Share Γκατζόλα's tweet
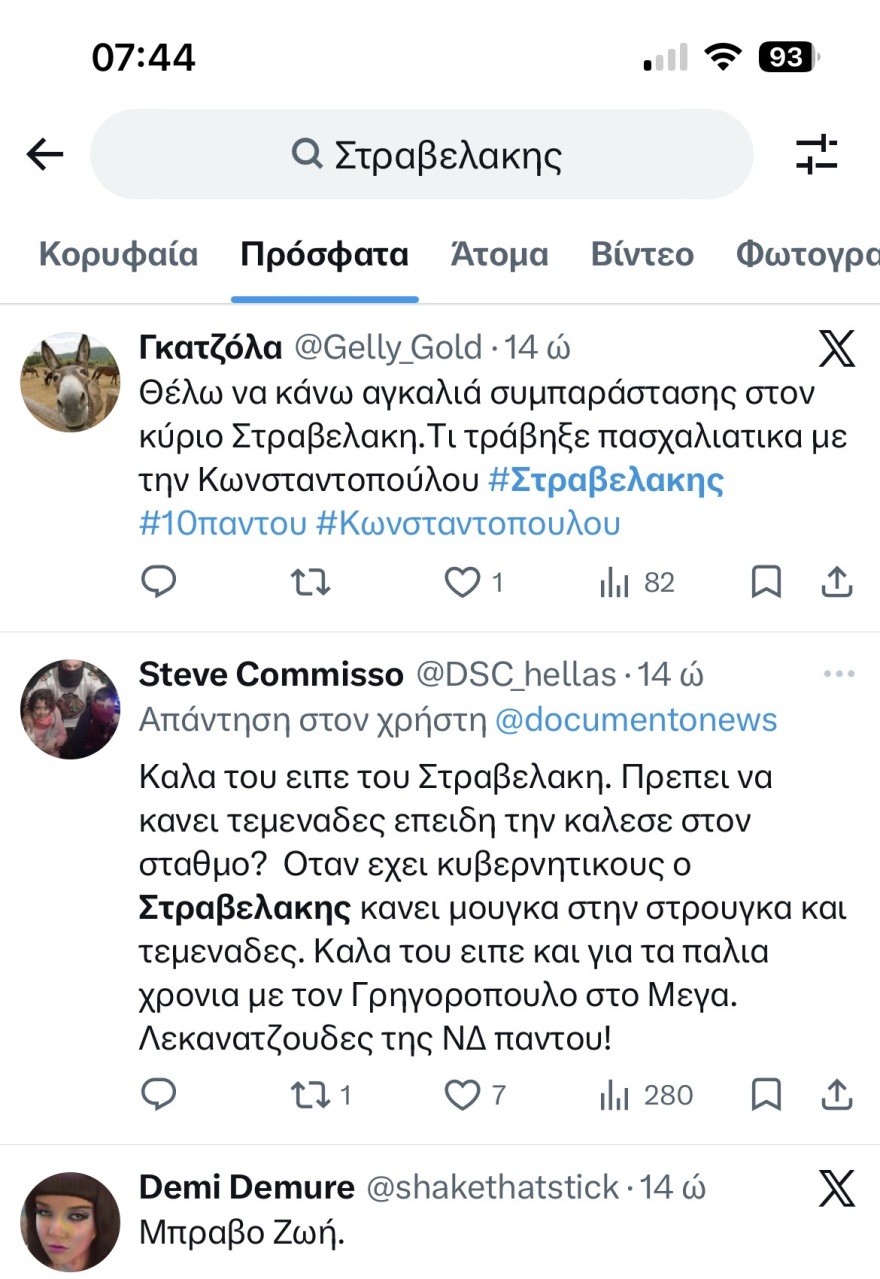This screenshot has height=1279, width=880. 836,582
